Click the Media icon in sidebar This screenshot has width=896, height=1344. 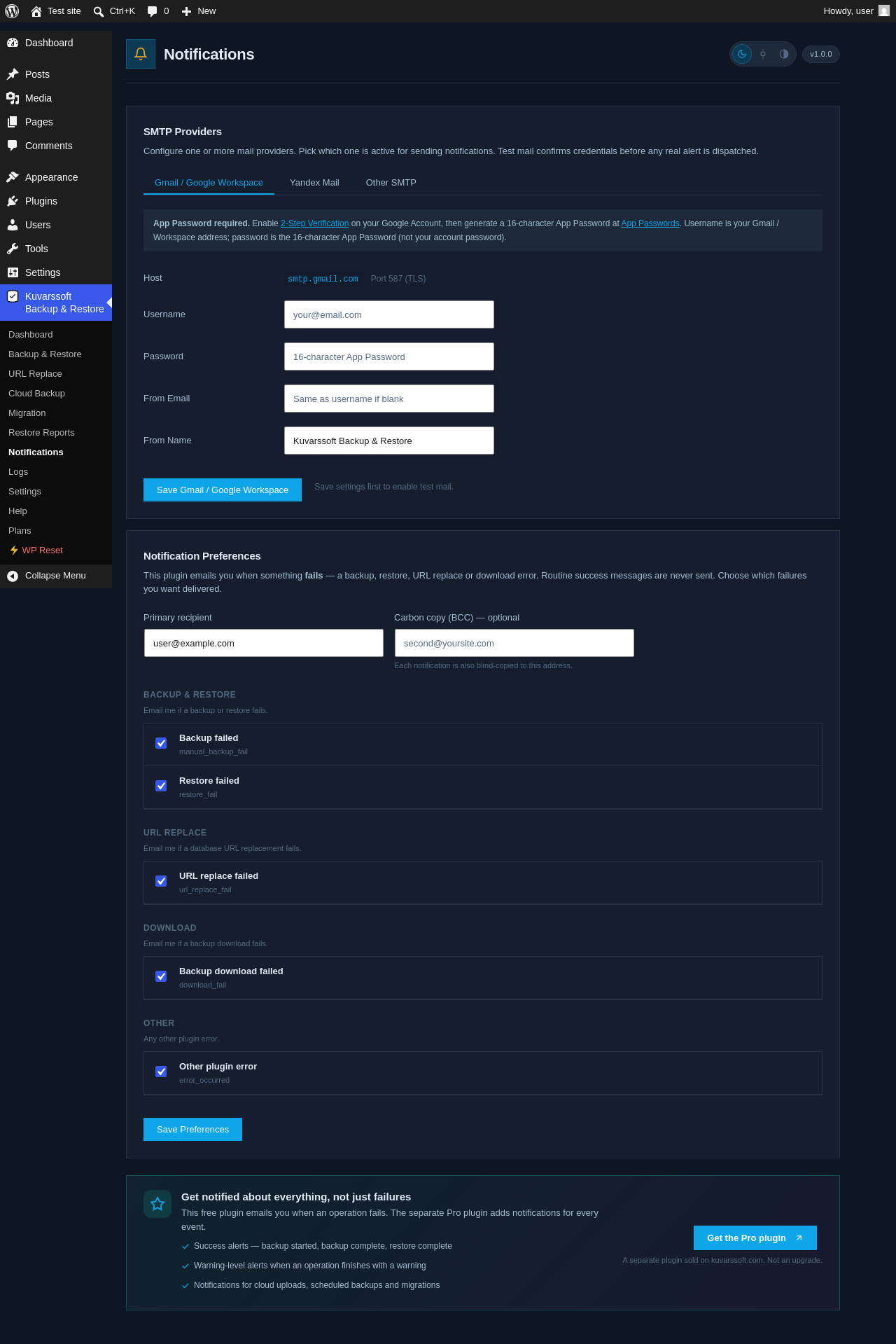coord(13,98)
